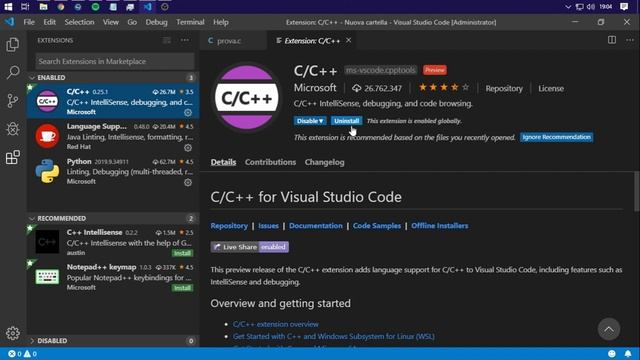Open C/C++ extension overview link
The height and width of the screenshot is (360, 640).
(x=276, y=324)
